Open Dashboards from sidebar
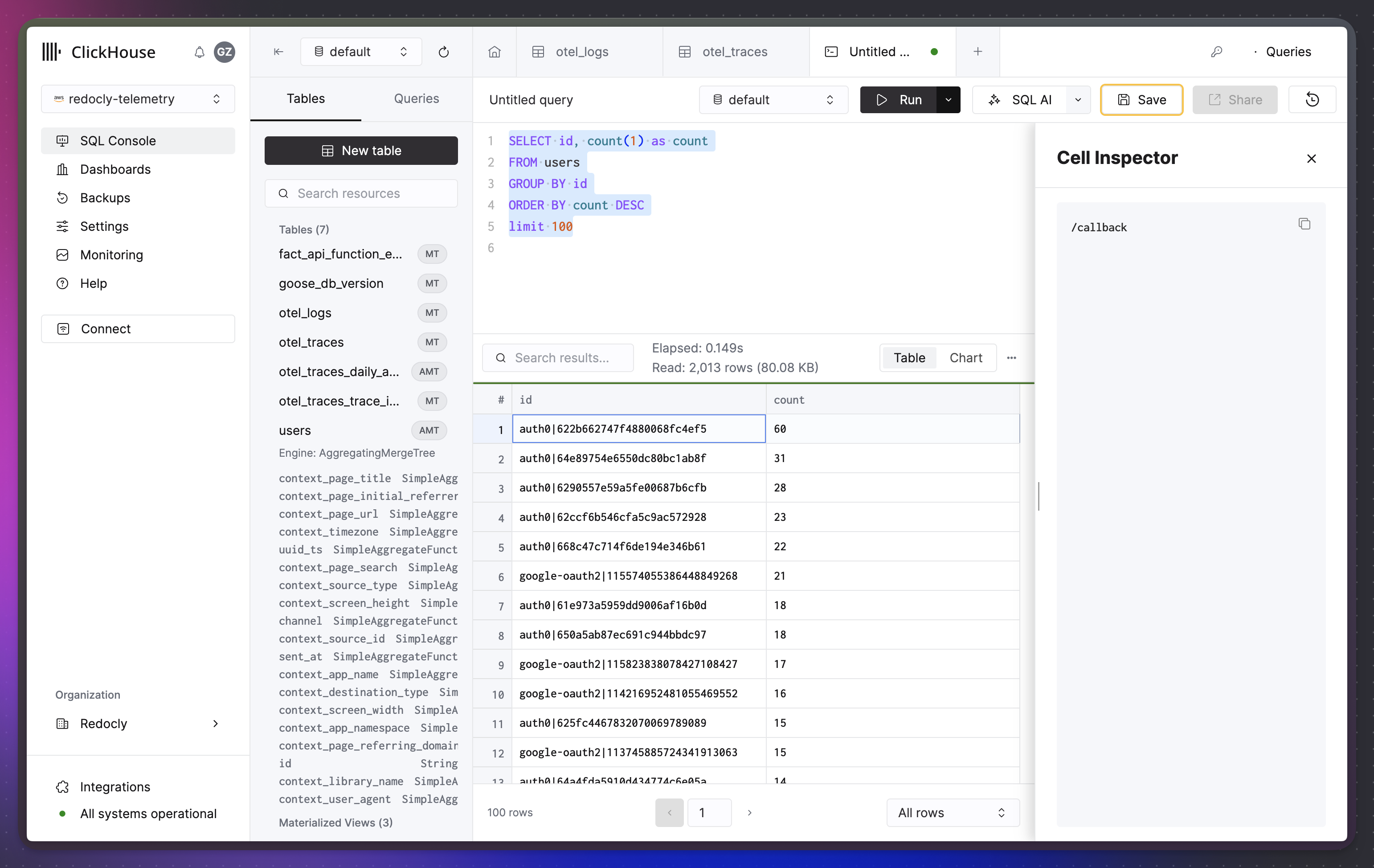 [138, 169]
